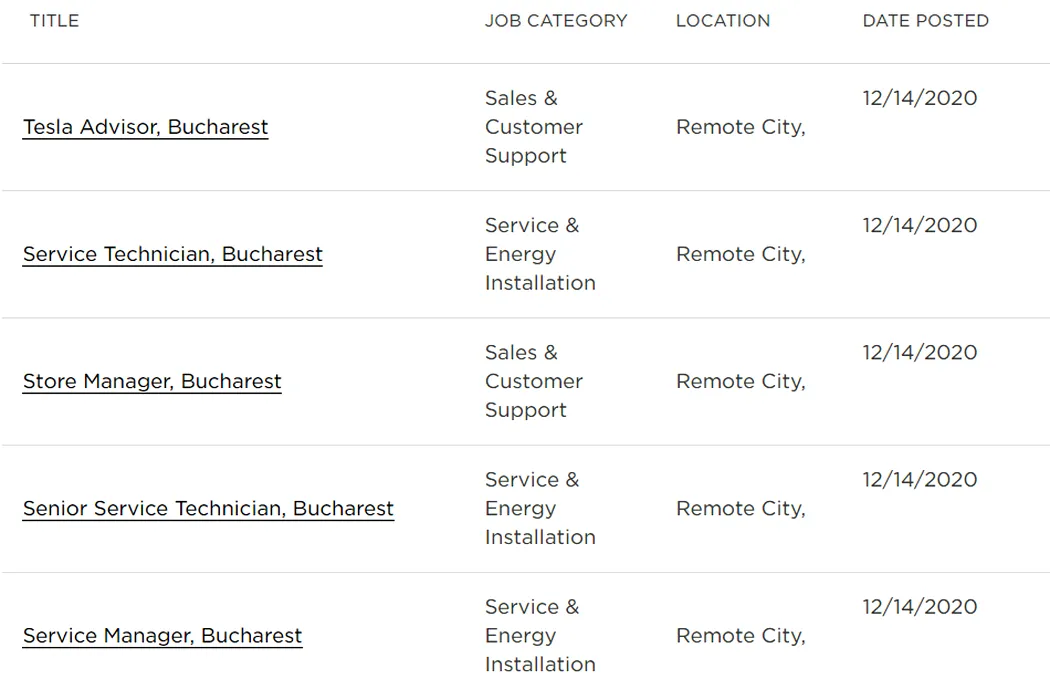The image size is (1050, 700).
Task: Open the Service Technician, Bucharest job listing
Action: point(173,254)
